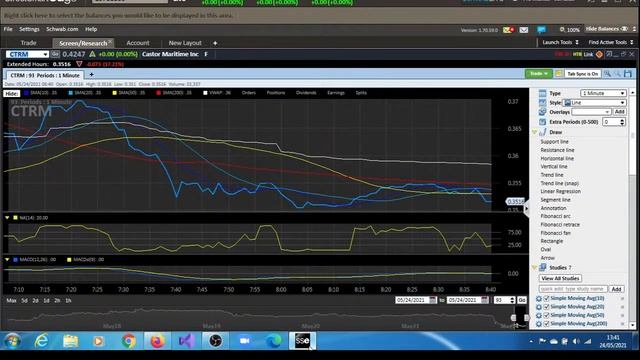Open Microsoft Edge from the taskbar

(x=273, y=341)
